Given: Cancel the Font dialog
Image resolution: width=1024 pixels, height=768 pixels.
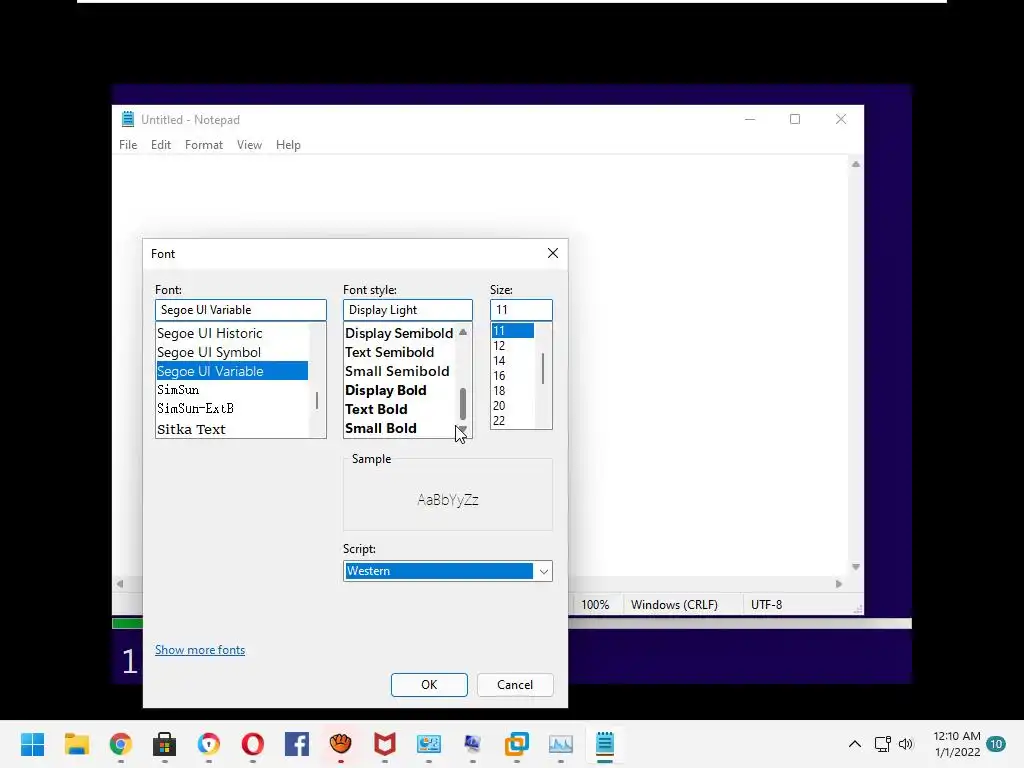Looking at the screenshot, I should tap(515, 684).
